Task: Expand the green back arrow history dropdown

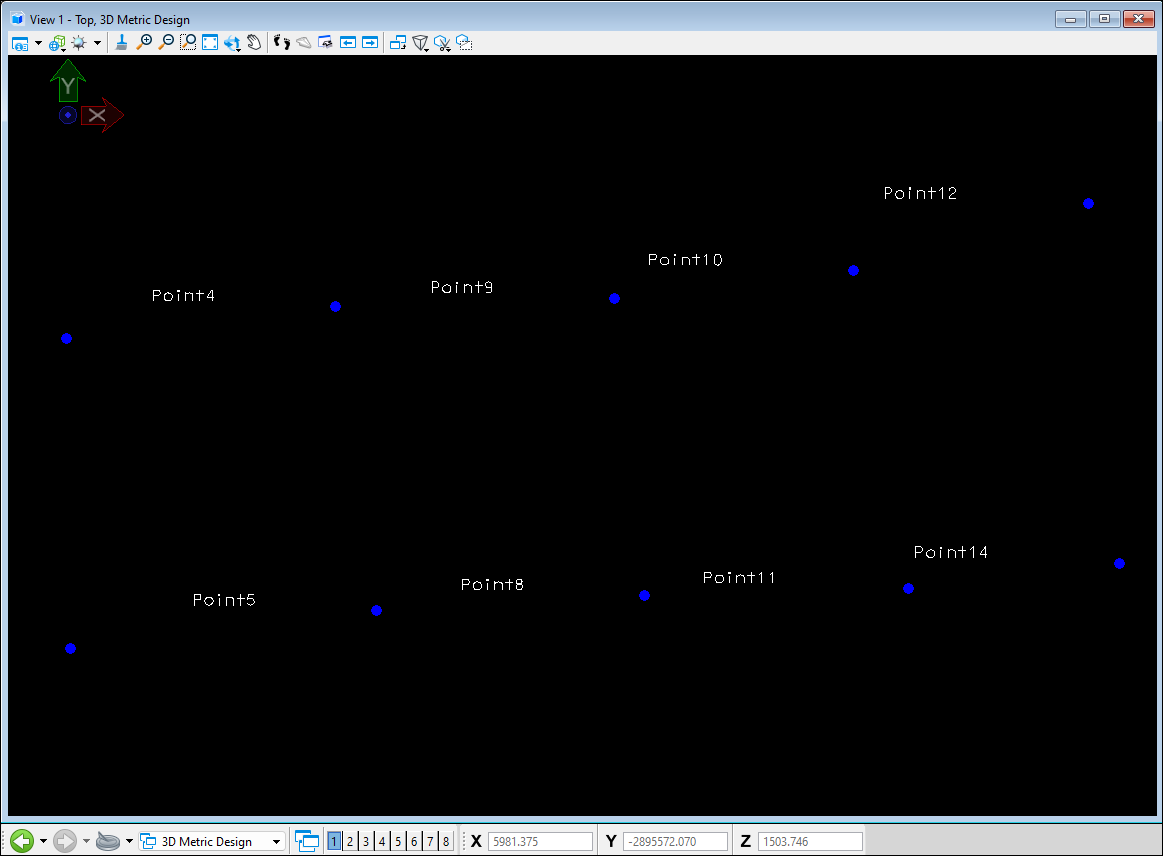Action: (x=43, y=842)
